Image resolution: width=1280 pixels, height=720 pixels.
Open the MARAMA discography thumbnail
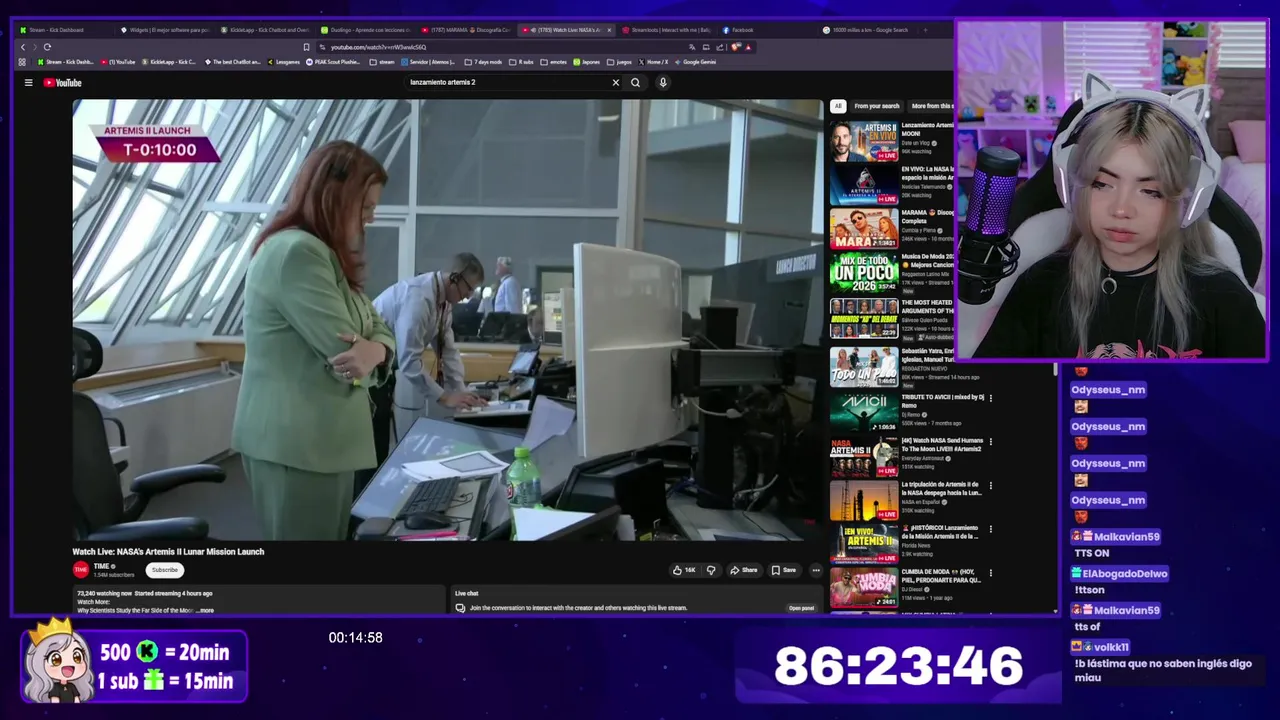[864, 228]
